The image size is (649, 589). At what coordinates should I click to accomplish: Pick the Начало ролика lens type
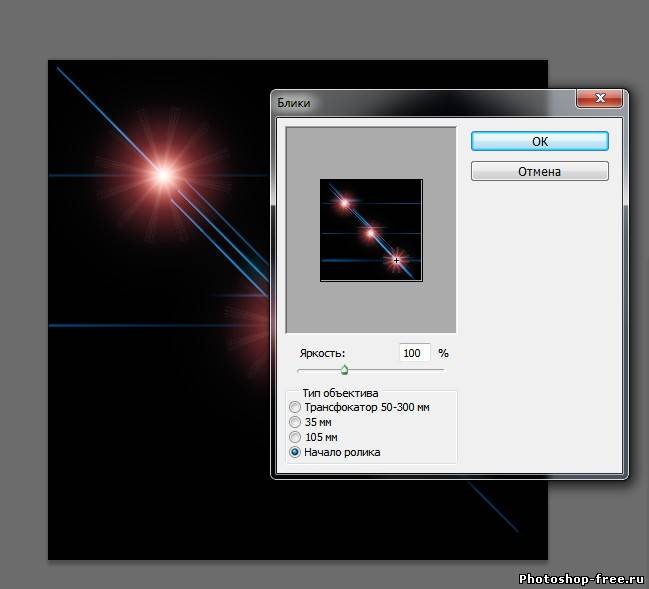point(294,452)
